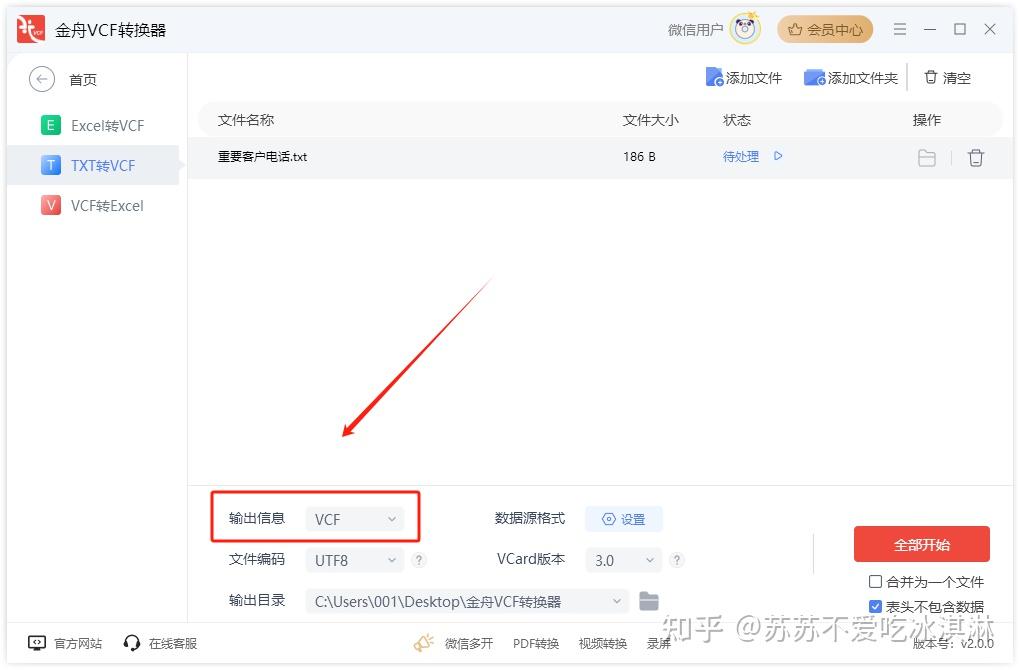Delete 重要客户电话.txt using the trash icon
The width and height of the screenshot is (1020, 670).
[976, 157]
